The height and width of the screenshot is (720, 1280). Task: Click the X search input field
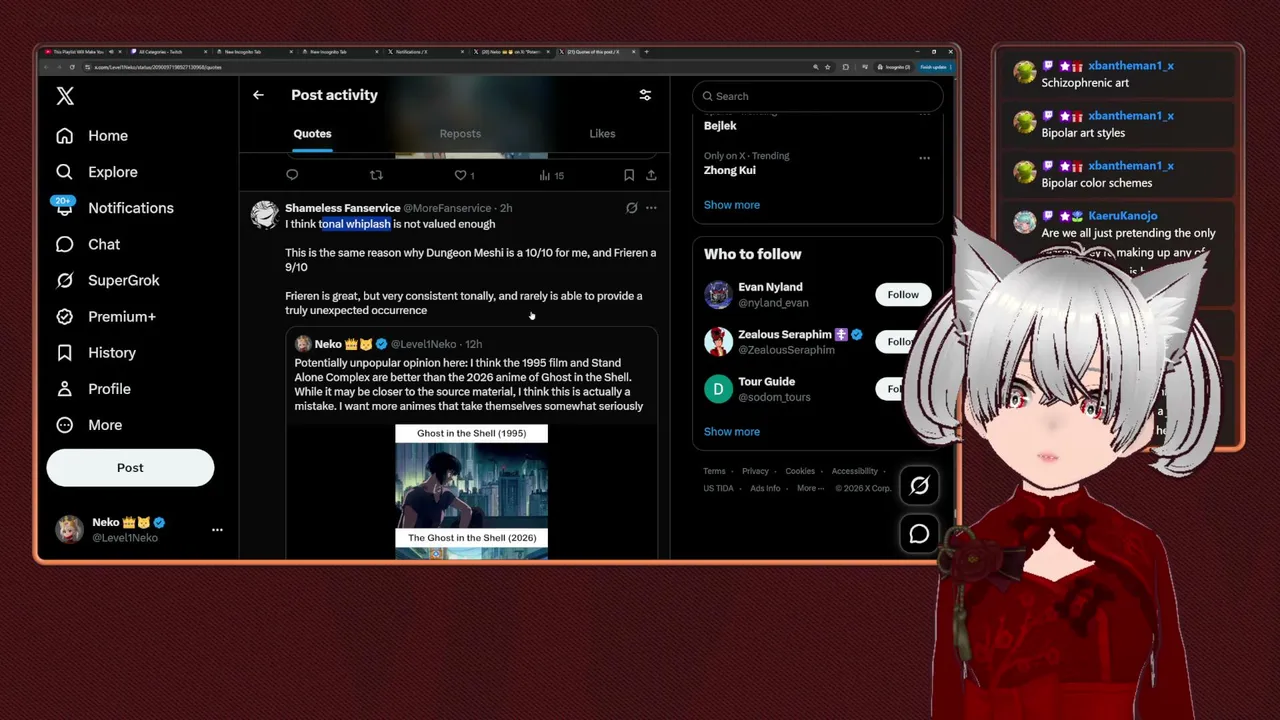818,96
